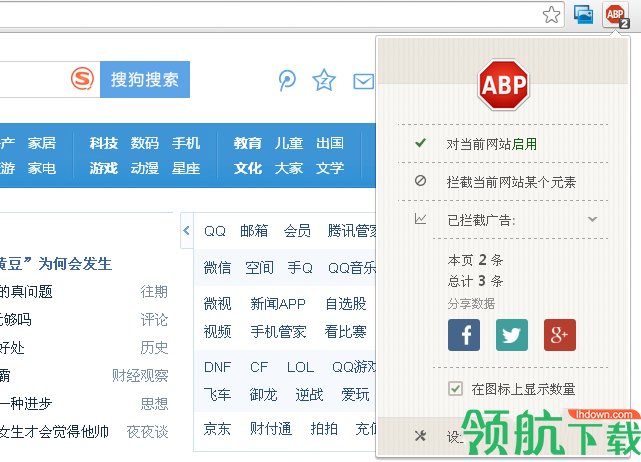641x462 pixels.
Task: Open the CF game link
Action: click(x=259, y=367)
